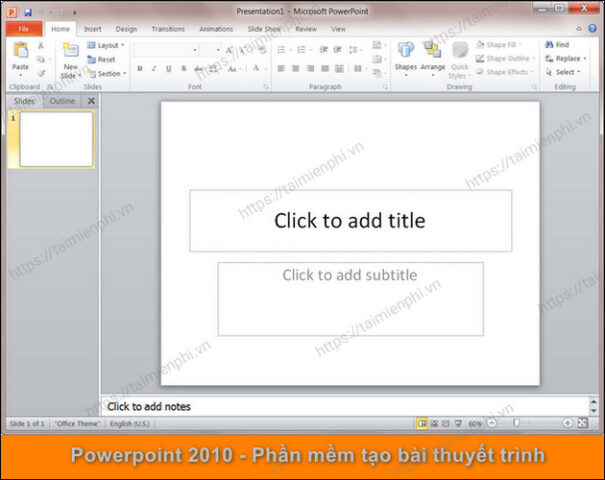Open the Change Case Aa dropdown
Screen dimensions: 605x480
click(233, 69)
